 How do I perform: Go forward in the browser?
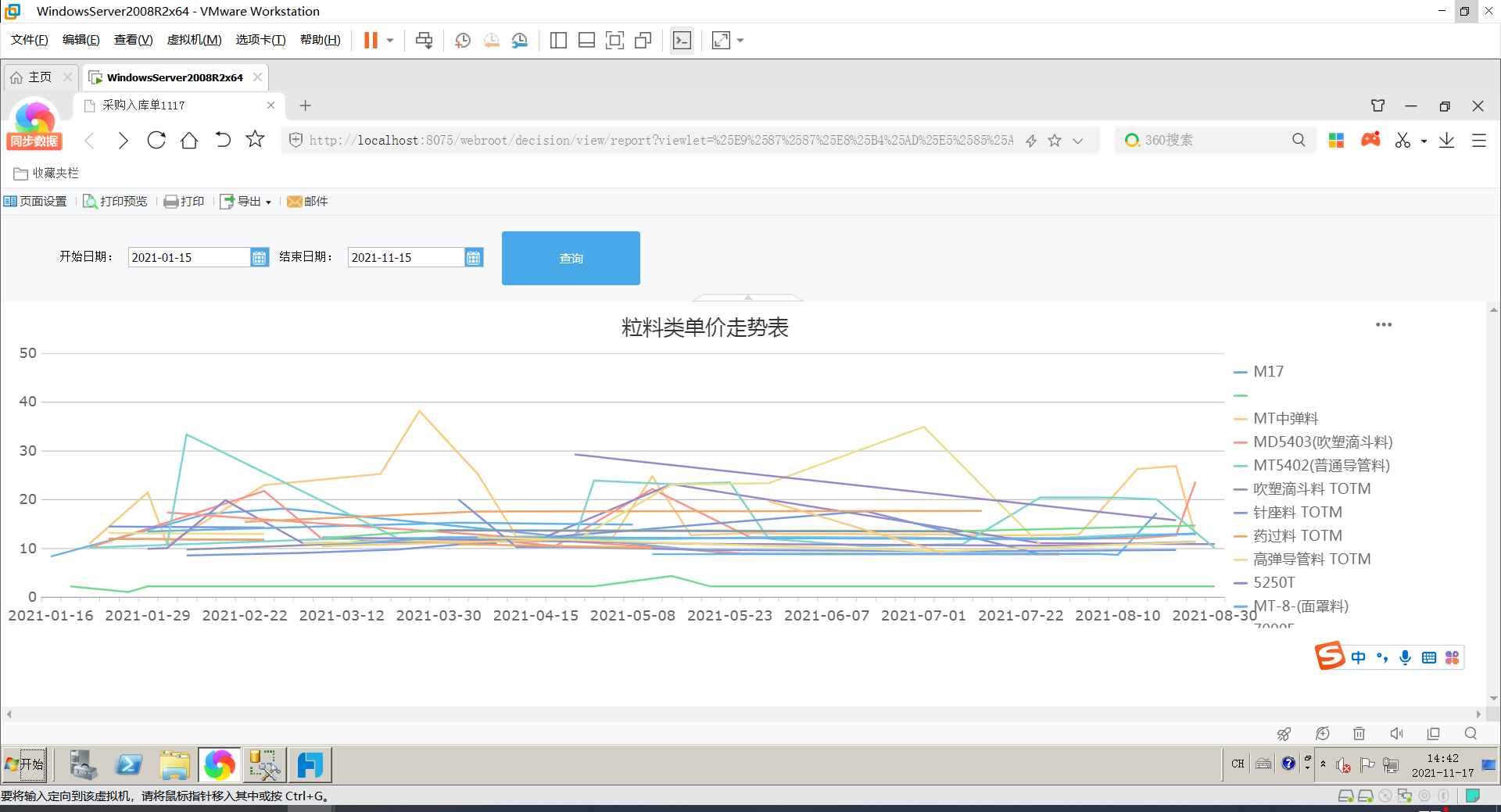coord(123,140)
